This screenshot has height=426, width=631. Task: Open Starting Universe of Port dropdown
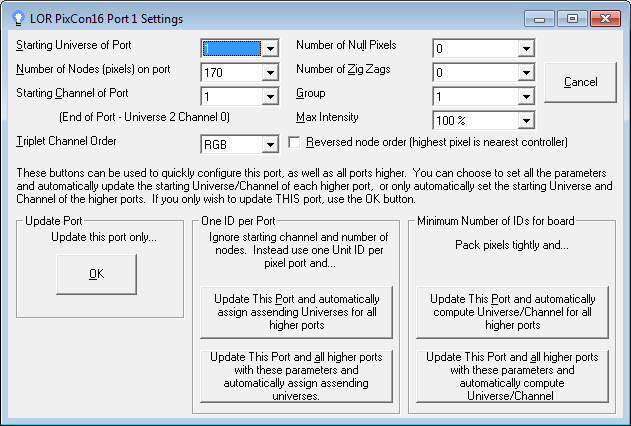click(x=269, y=48)
